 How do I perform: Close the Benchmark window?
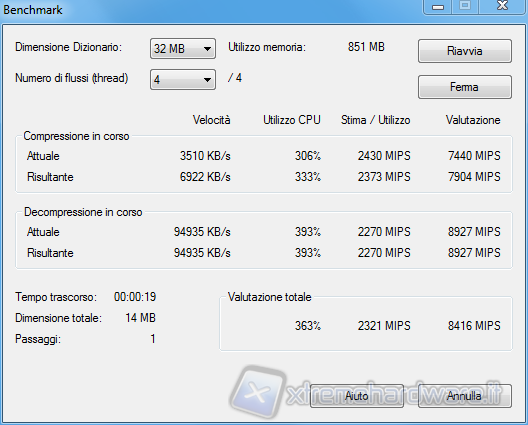(502, 6)
